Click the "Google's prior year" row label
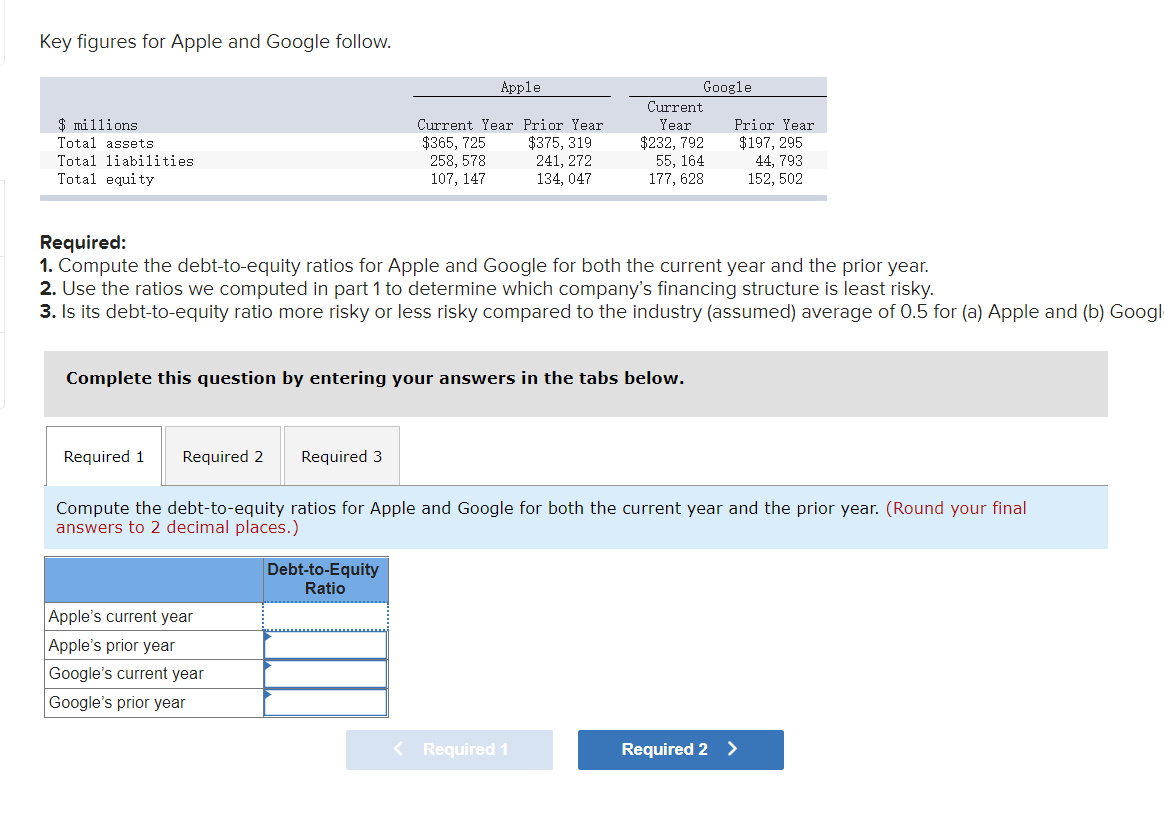 (x=117, y=702)
